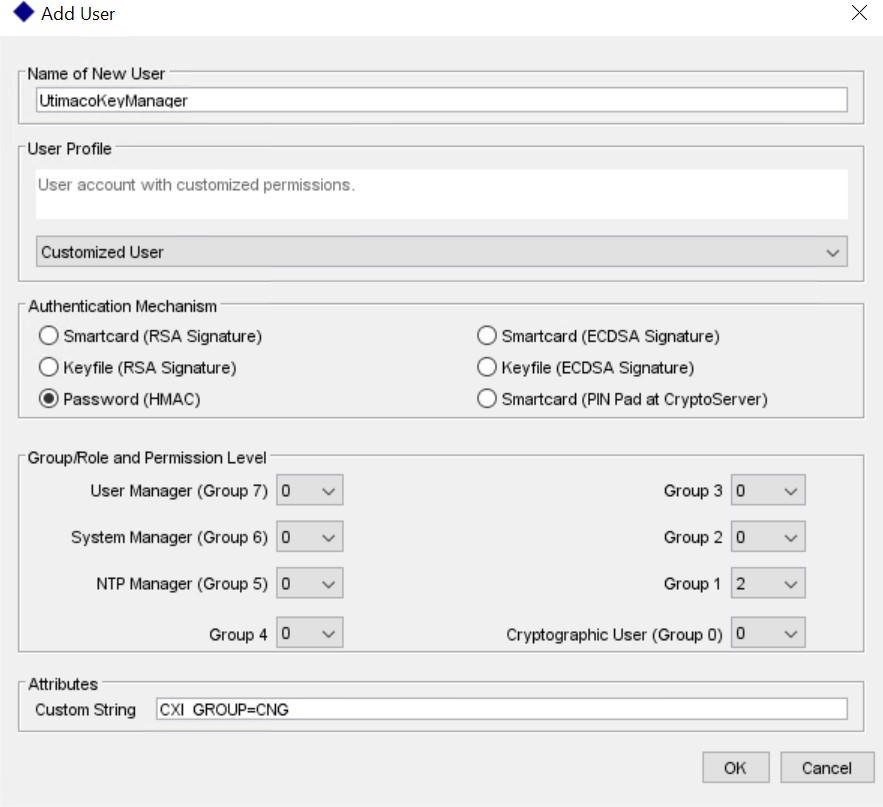Screen dimensions: 883x807
Task: Open Group 3 permission level dropdown
Action: point(768,490)
